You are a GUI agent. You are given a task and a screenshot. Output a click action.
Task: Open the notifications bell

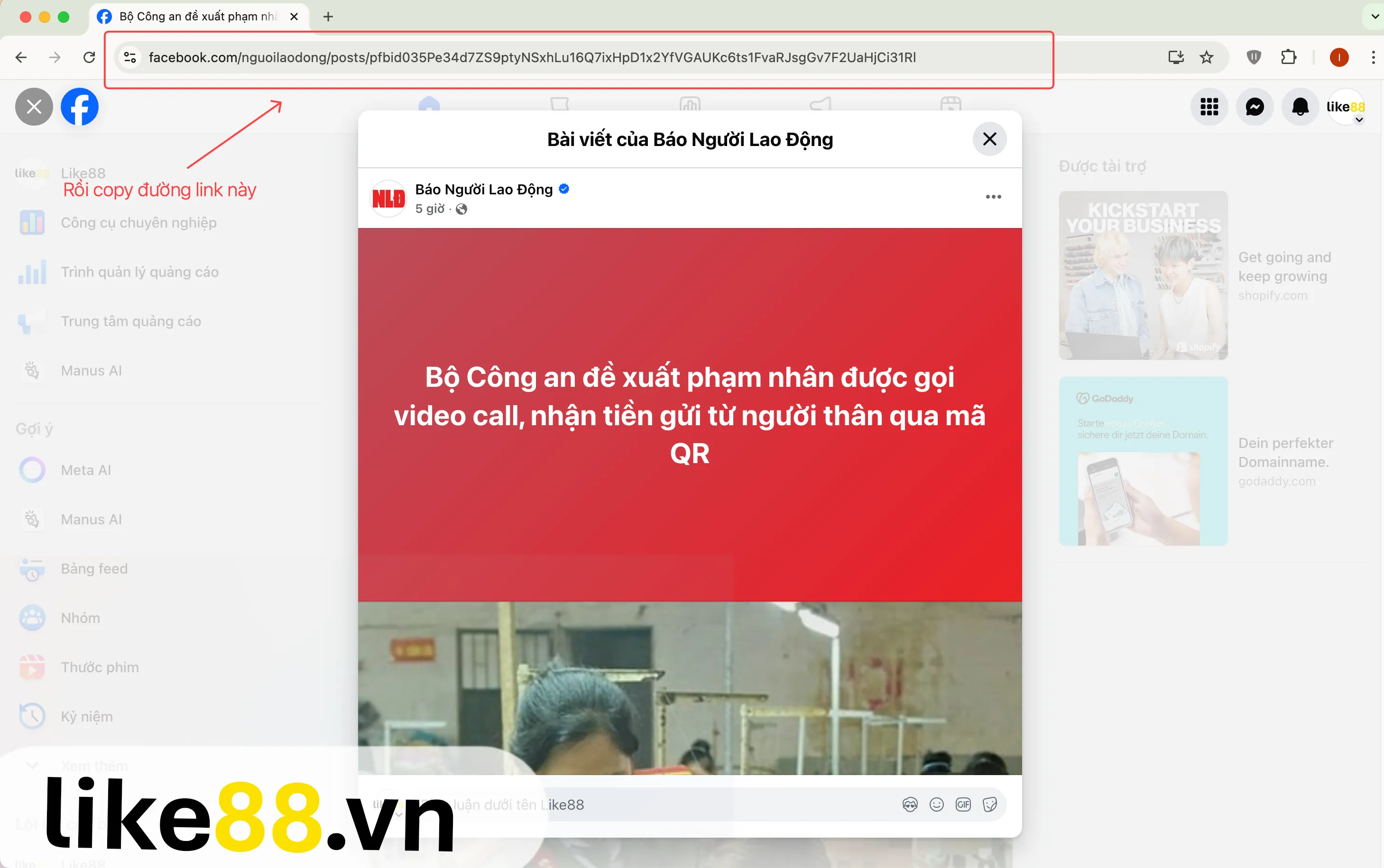point(1300,107)
